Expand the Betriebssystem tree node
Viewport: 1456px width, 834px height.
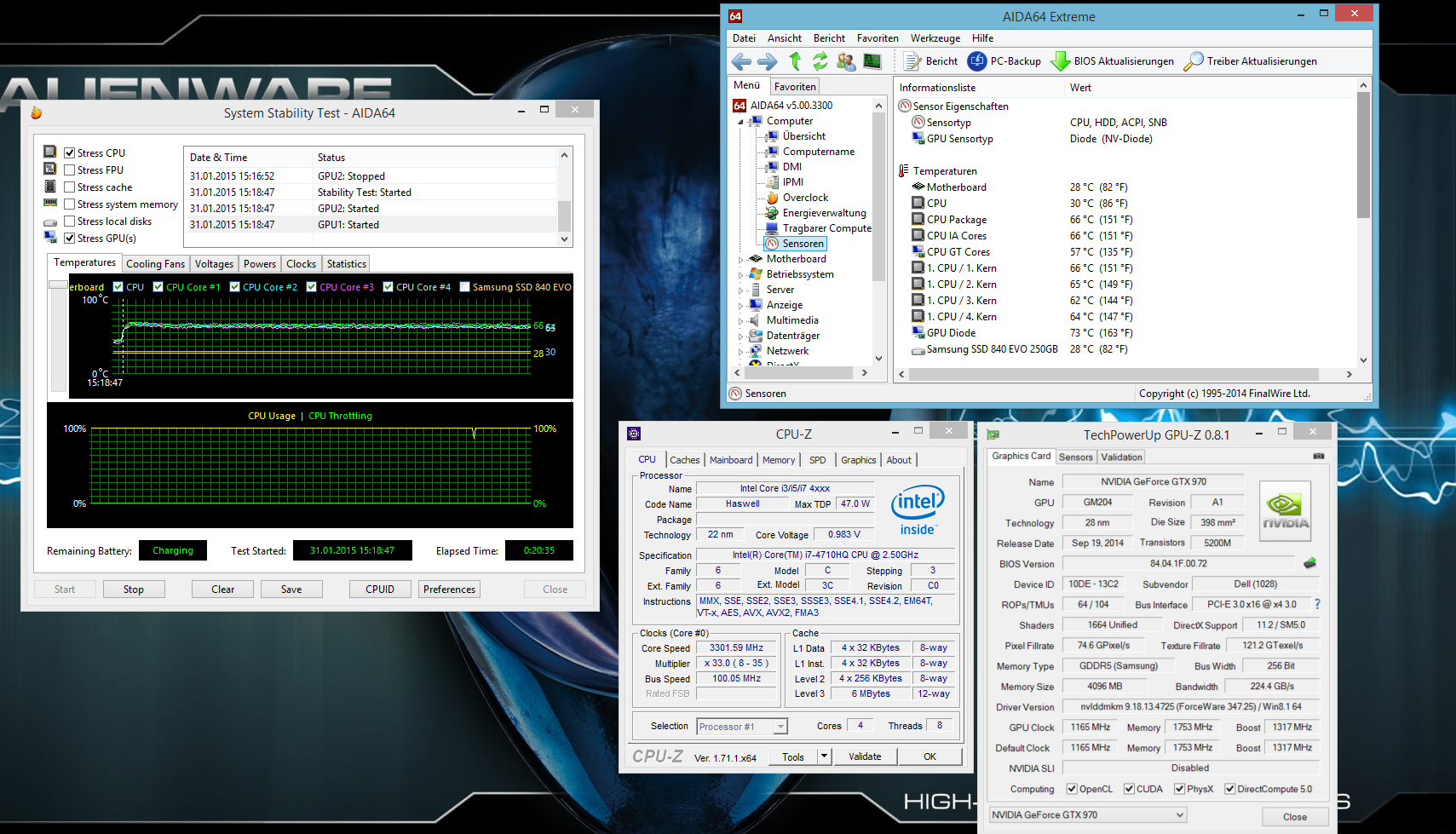click(740, 275)
